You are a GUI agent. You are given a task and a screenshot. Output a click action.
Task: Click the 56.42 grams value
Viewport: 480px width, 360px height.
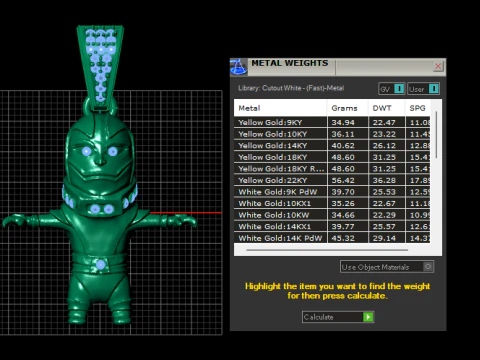coord(343,180)
